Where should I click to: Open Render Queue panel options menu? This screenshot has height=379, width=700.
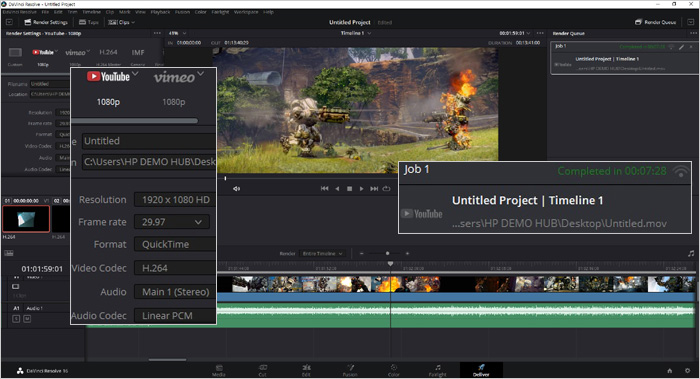pos(693,33)
